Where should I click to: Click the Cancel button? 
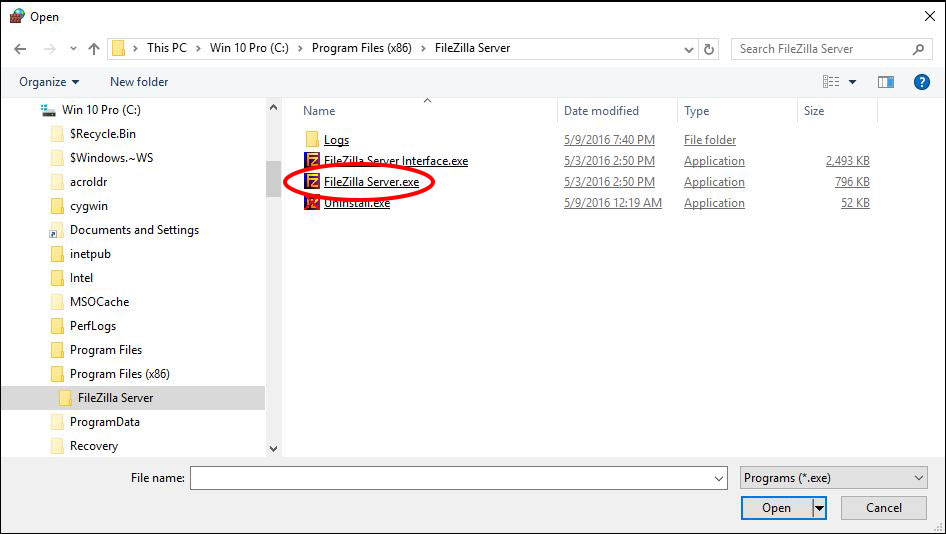click(x=884, y=508)
